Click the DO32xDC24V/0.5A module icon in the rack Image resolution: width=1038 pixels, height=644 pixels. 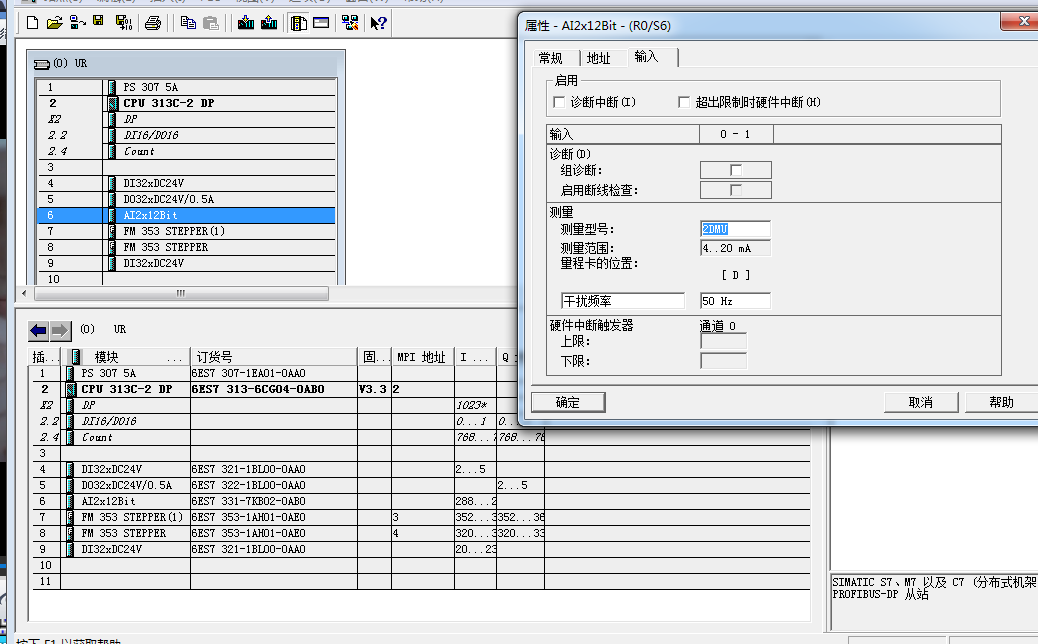pos(112,199)
